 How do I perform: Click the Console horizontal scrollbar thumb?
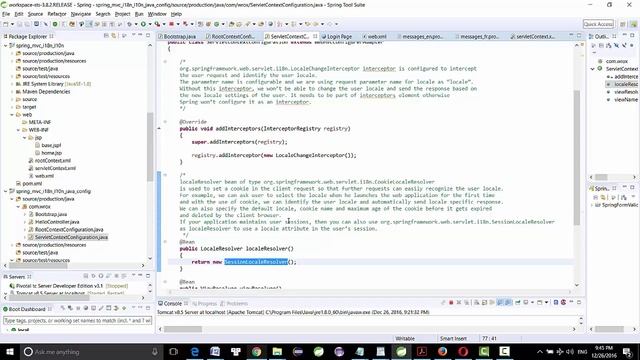(183, 329)
